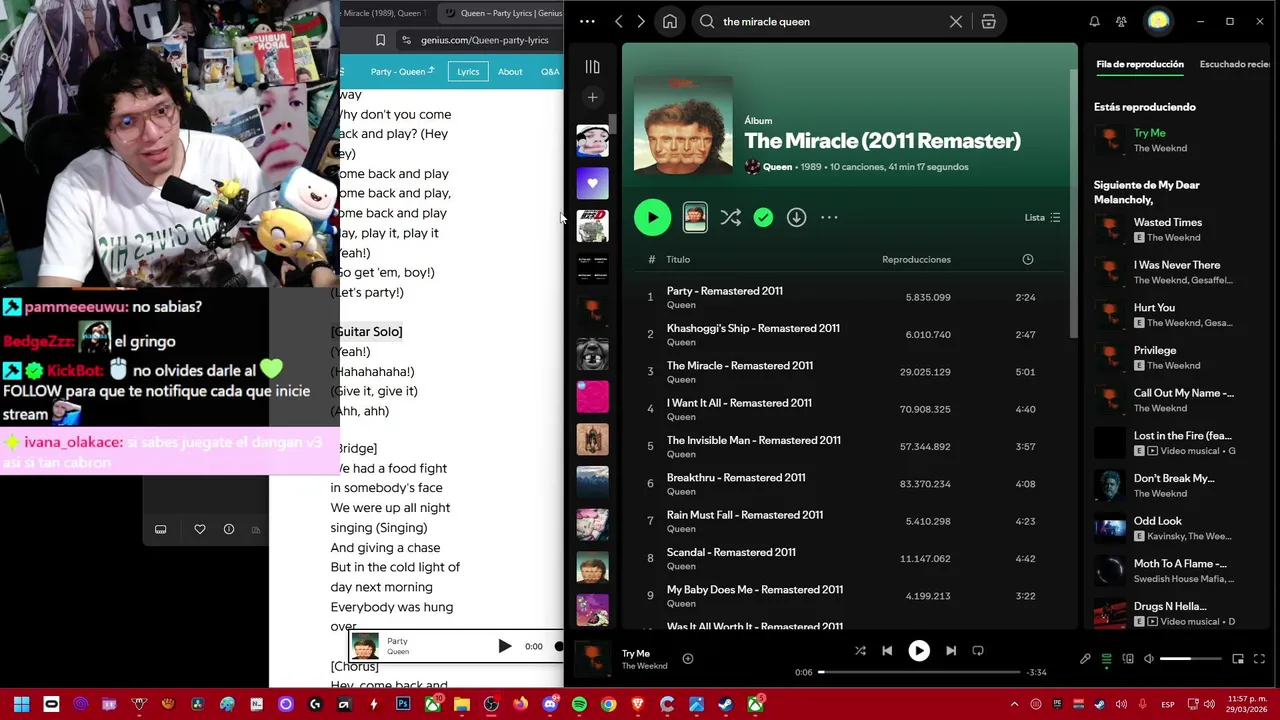Mute Spotify with the speaker icon
Screen dimensions: 1280x720
pos(1149,659)
